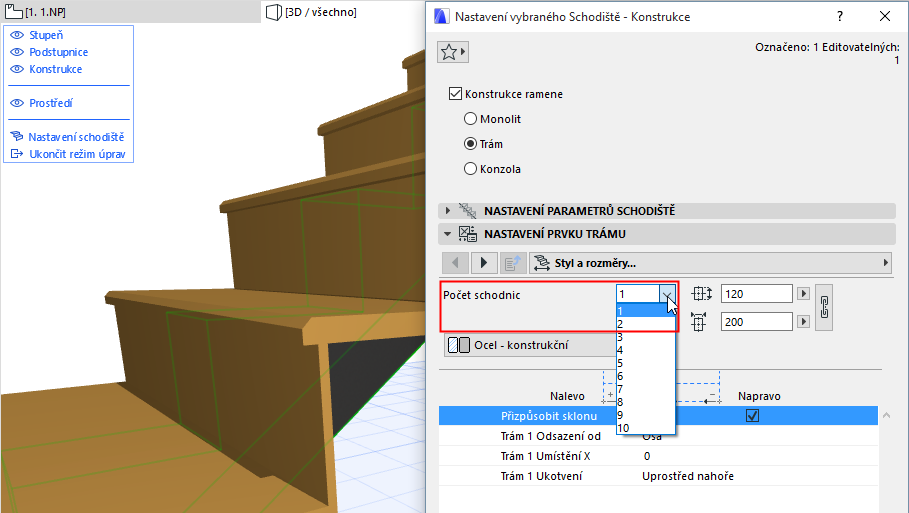The height and width of the screenshot is (513, 909).
Task: Click the Nalevo column header
Action: 567,396
